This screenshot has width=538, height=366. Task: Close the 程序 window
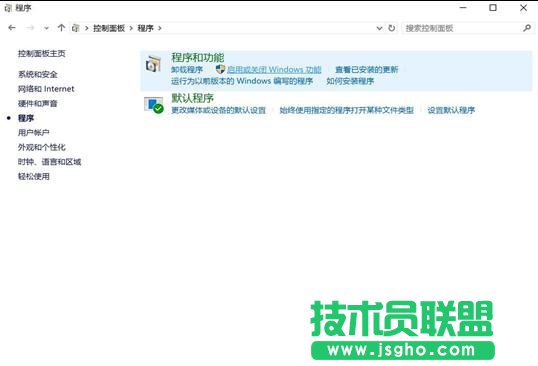click(x=523, y=8)
